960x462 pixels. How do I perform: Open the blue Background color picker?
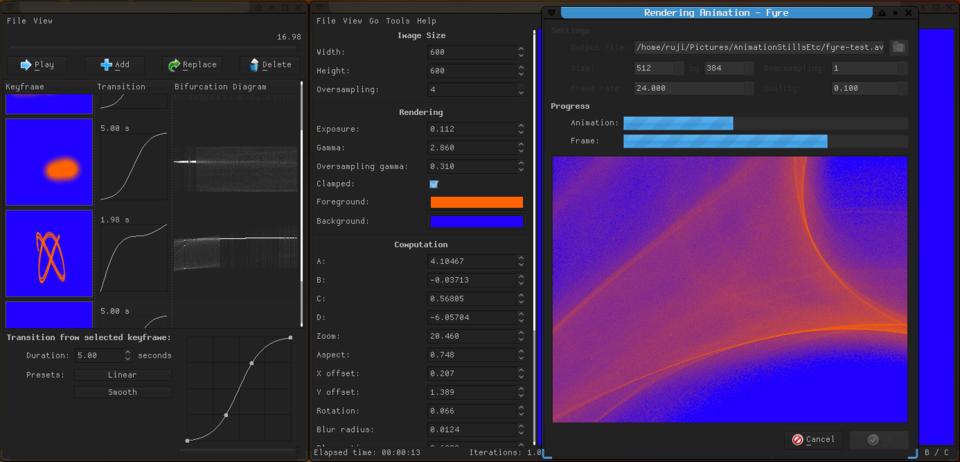[476, 221]
